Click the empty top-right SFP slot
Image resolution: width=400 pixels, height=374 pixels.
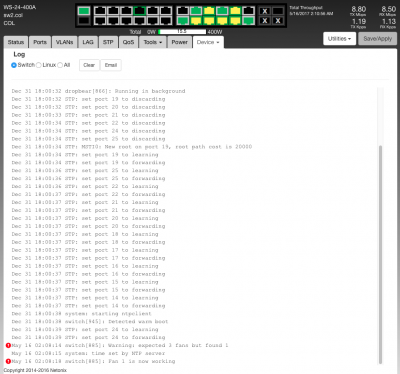point(278,11)
